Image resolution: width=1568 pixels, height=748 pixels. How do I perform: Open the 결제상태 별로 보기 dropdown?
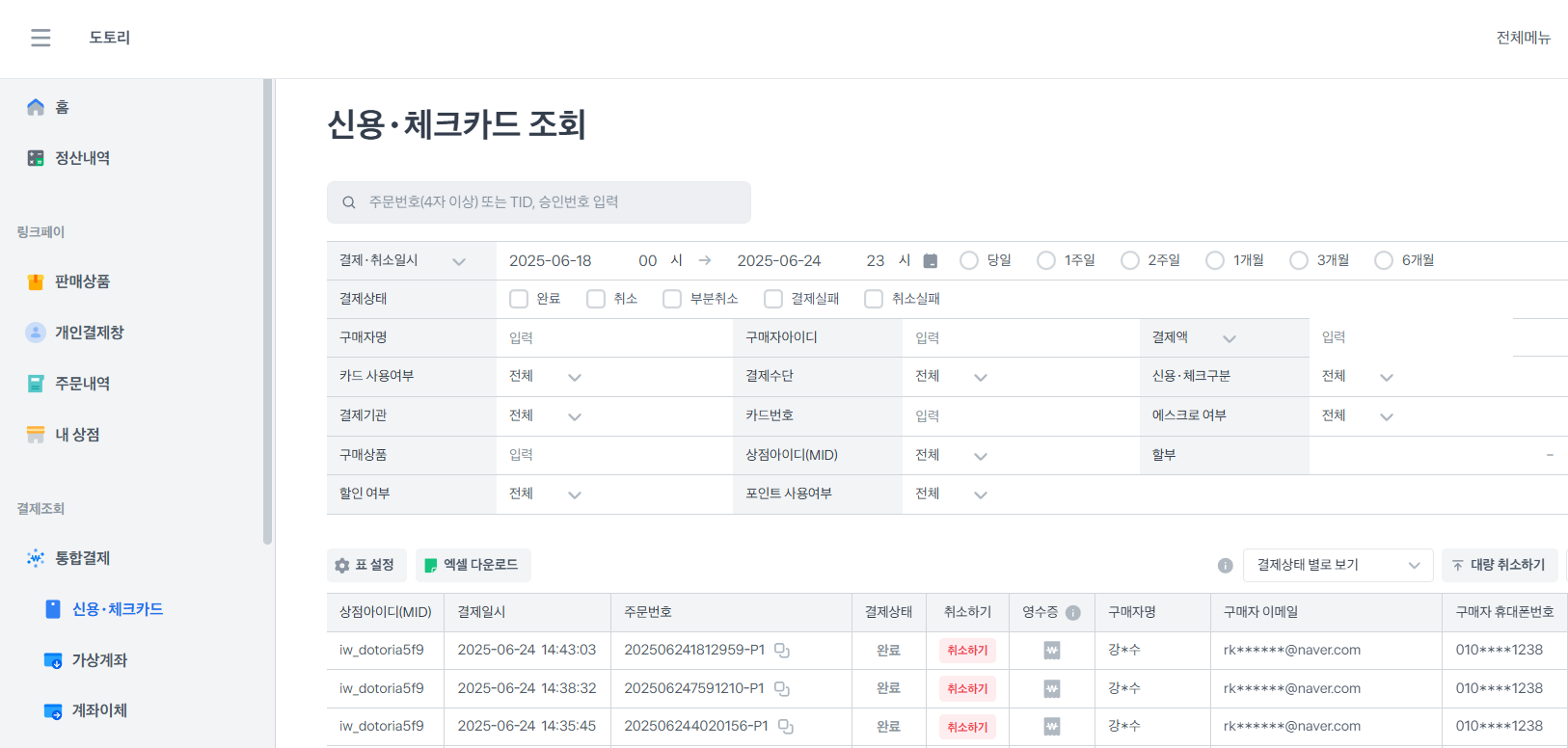click(x=1338, y=566)
